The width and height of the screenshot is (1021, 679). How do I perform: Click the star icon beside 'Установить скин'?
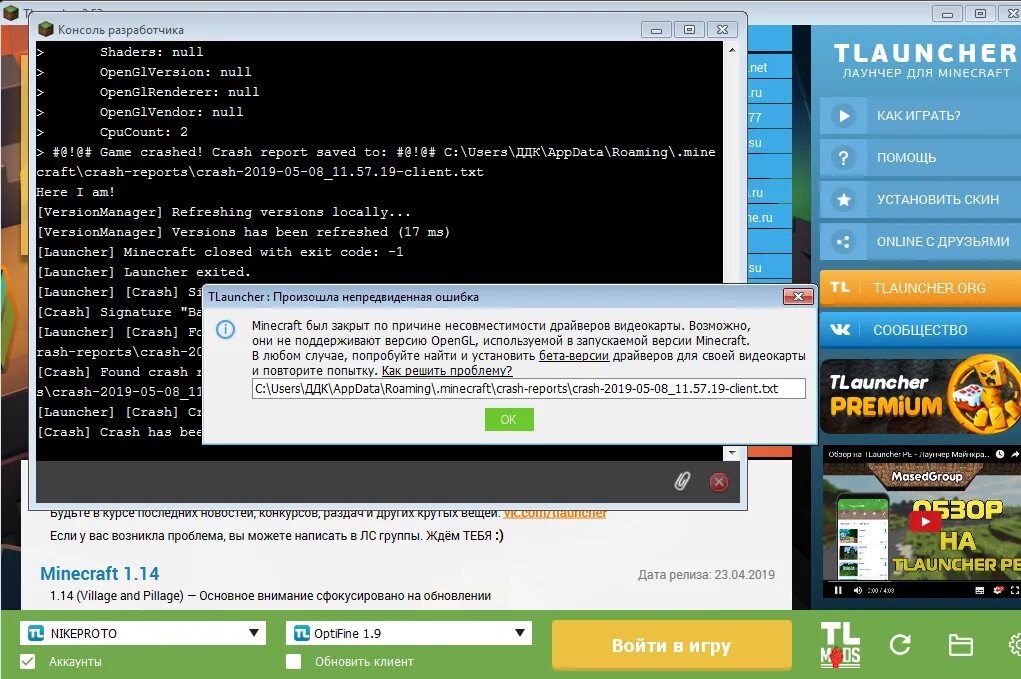pyautogui.click(x=843, y=199)
